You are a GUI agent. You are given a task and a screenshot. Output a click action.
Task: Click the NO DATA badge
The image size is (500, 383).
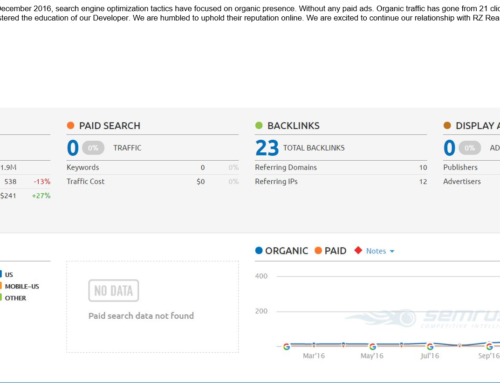[x=113, y=291]
